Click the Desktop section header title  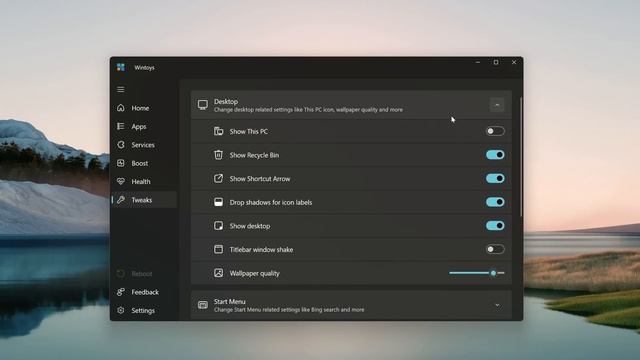click(x=226, y=101)
